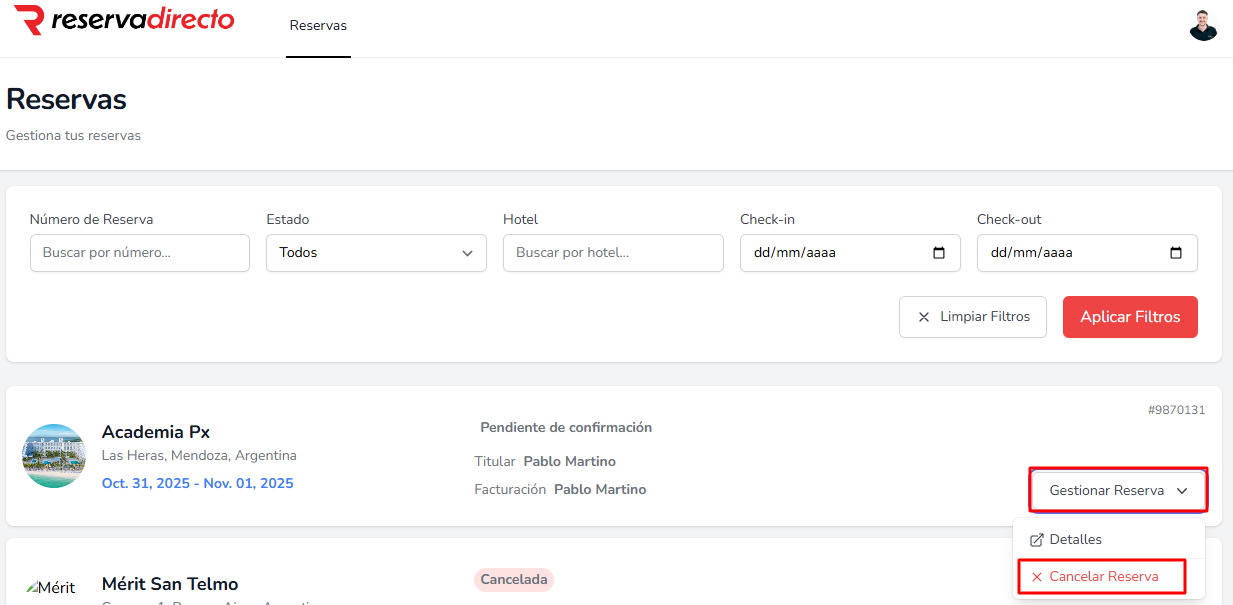Click the Limpiar Filtros button

point(972,317)
